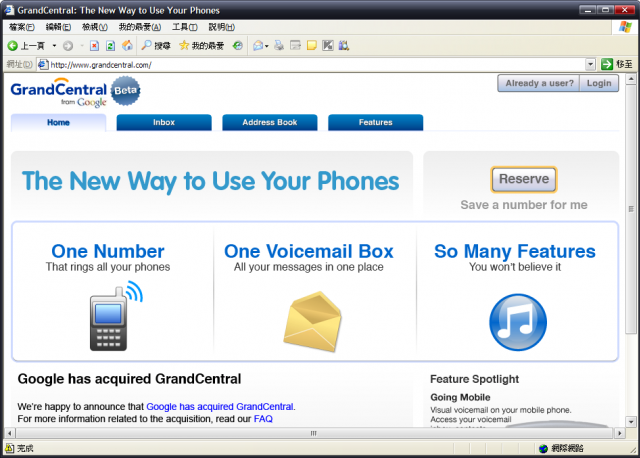
Task: Click the Mail envelope toolbar icon
Action: coord(258,46)
